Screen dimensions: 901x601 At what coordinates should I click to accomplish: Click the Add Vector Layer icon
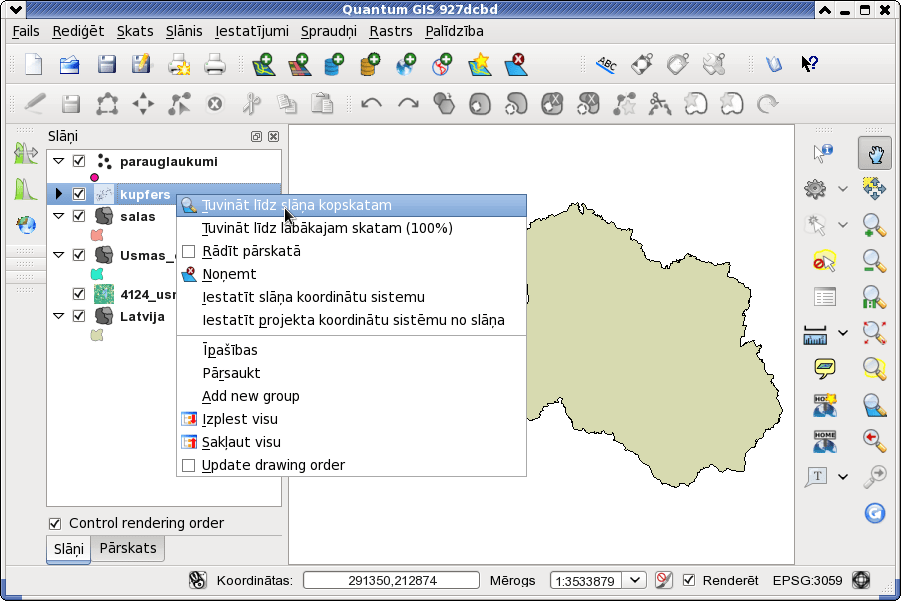click(264, 64)
